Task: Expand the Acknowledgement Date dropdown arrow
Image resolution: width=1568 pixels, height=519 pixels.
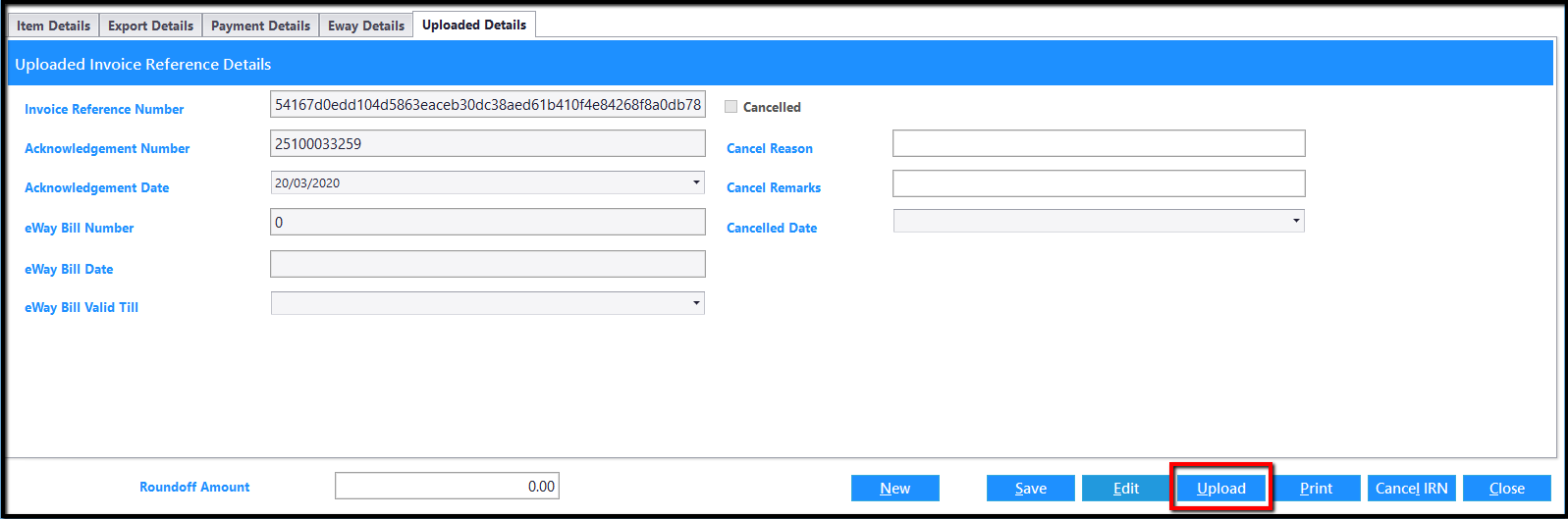Action: tap(696, 182)
